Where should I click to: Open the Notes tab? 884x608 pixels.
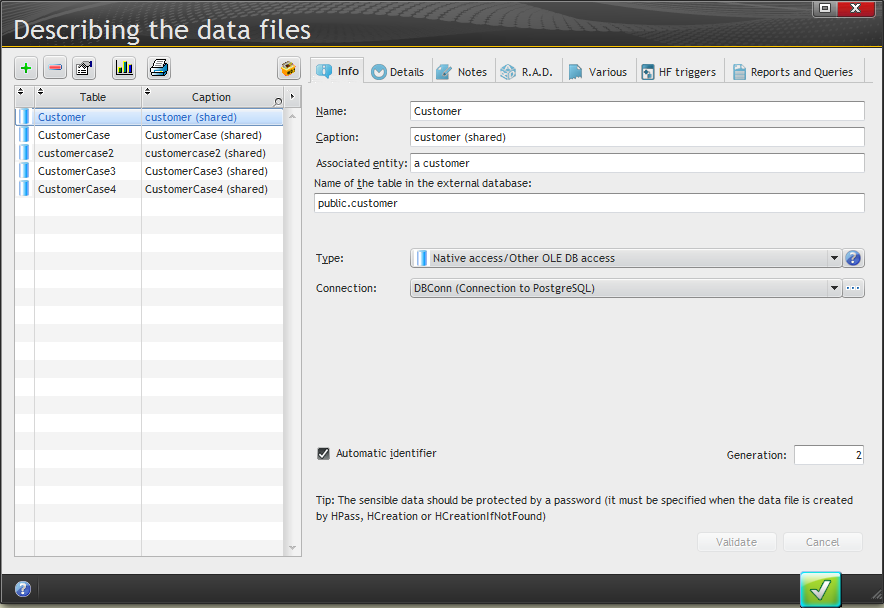point(462,72)
